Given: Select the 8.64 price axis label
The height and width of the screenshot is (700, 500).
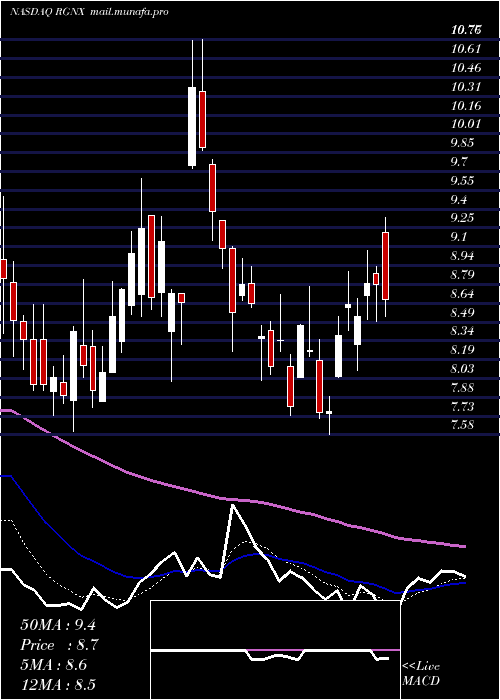Looking at the screenshot, I should (x=462, y=293).
